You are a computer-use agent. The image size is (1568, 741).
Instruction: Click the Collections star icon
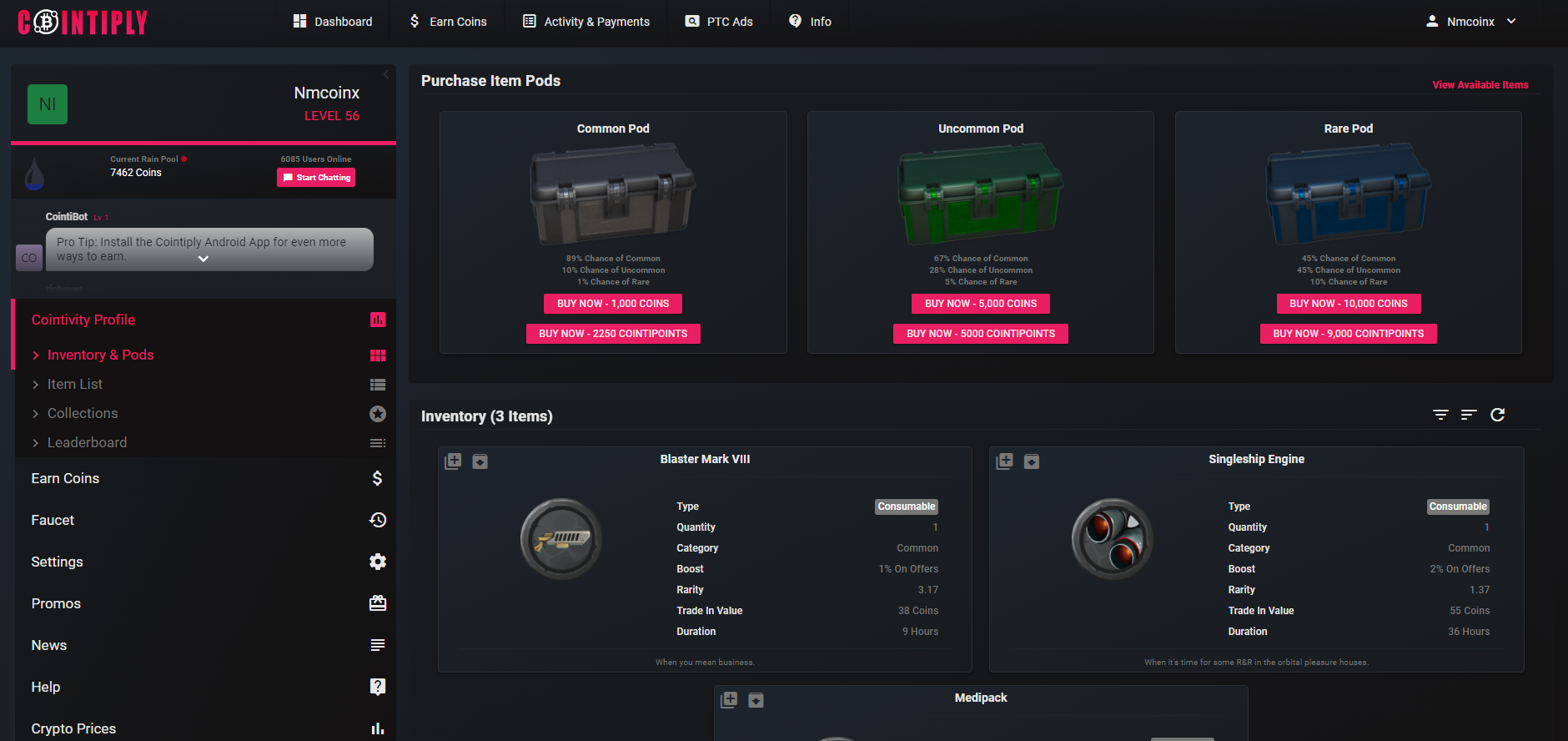[378, 414]
